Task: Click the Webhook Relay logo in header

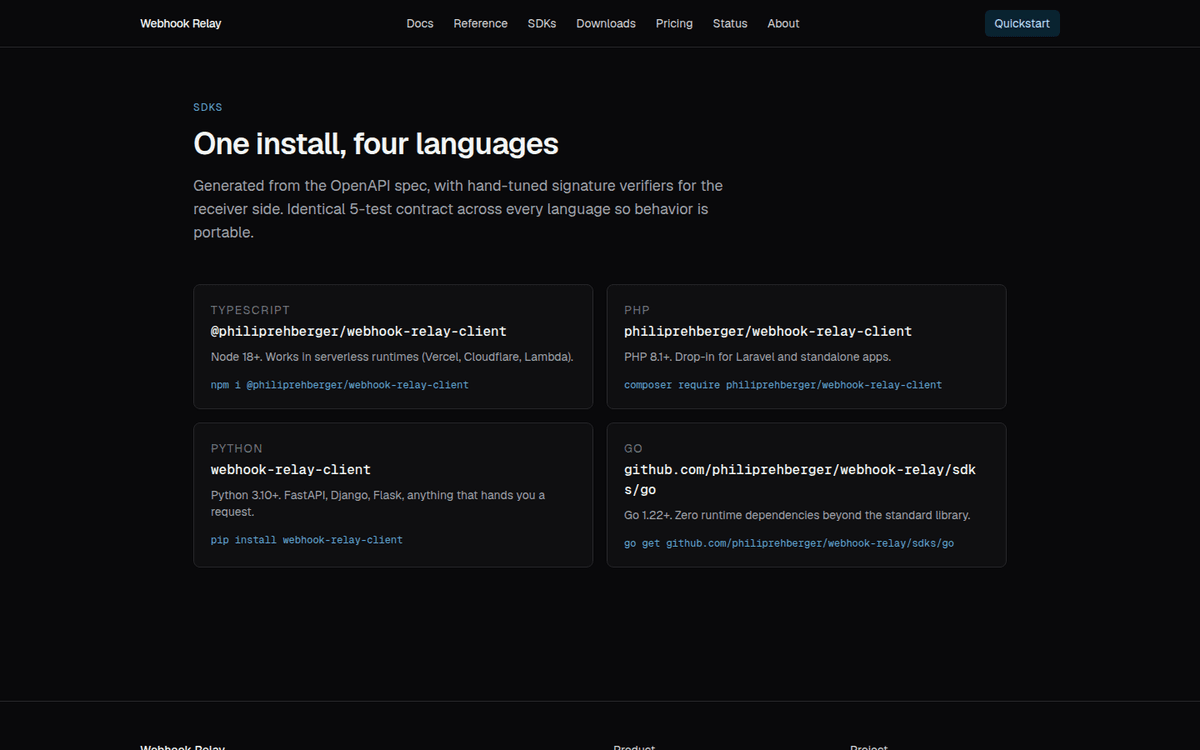Action: pos(181,23)
